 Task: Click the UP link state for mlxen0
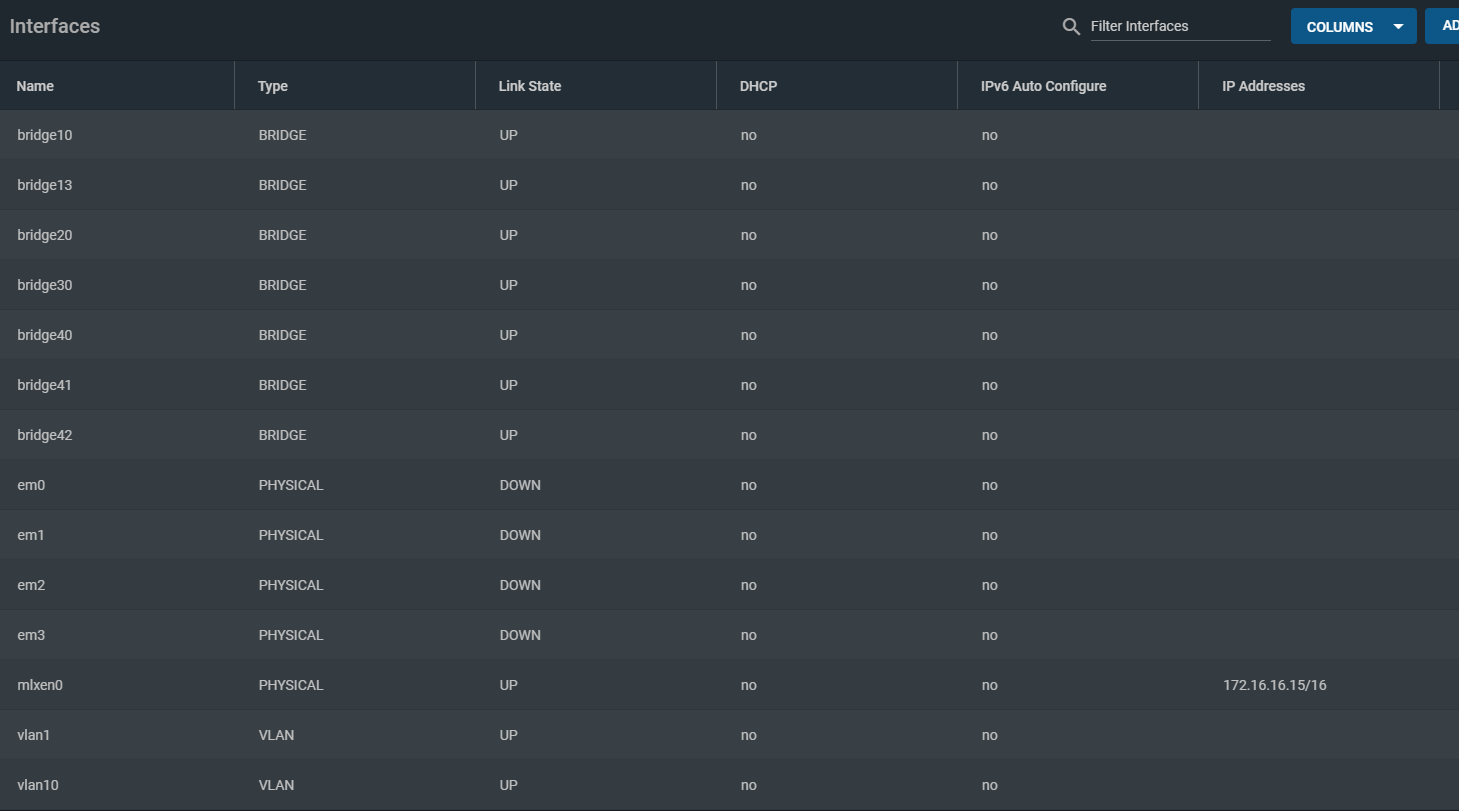pyautogui.click(x=509, y=685)
